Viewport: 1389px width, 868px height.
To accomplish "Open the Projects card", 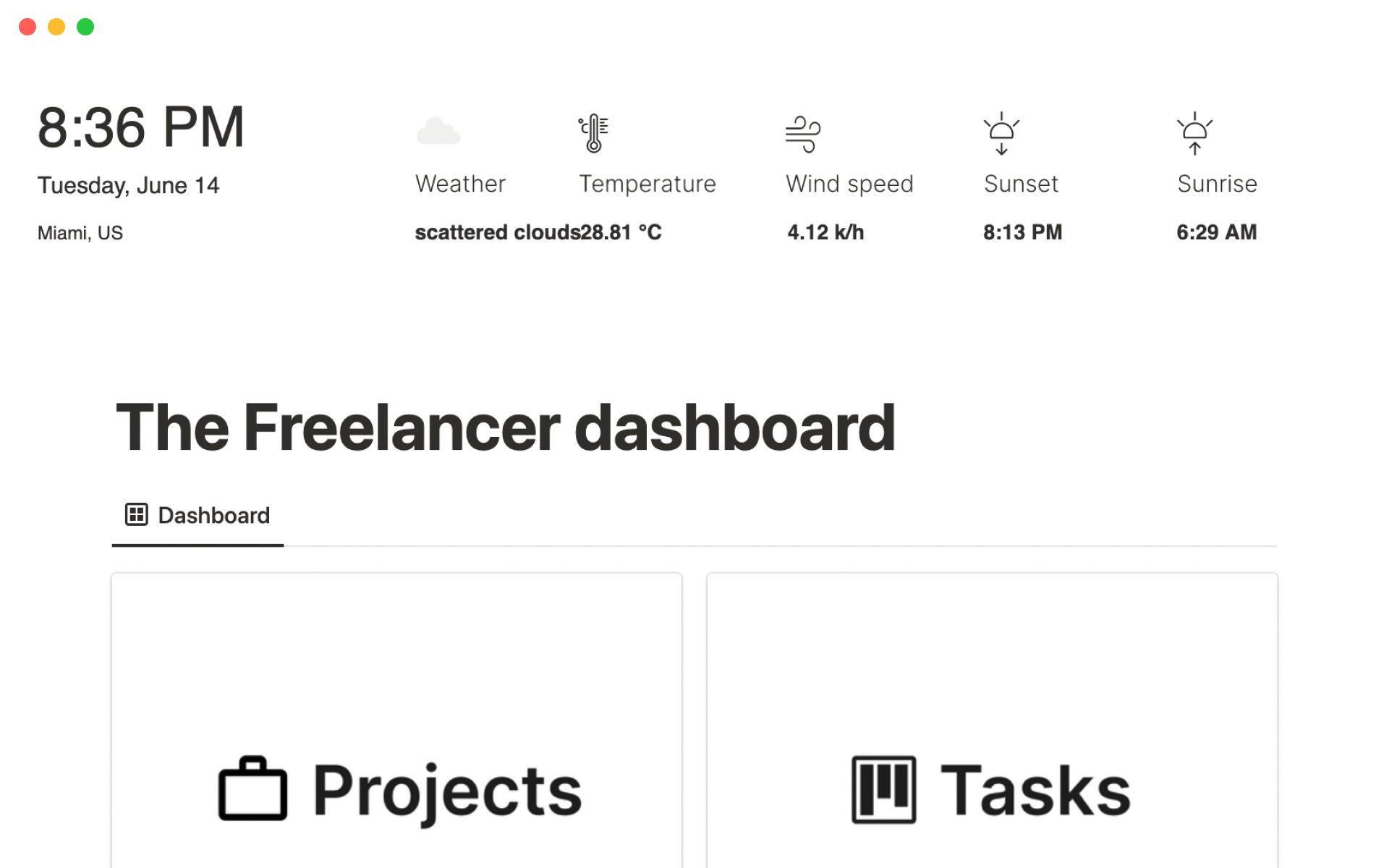I will (396, 723).
